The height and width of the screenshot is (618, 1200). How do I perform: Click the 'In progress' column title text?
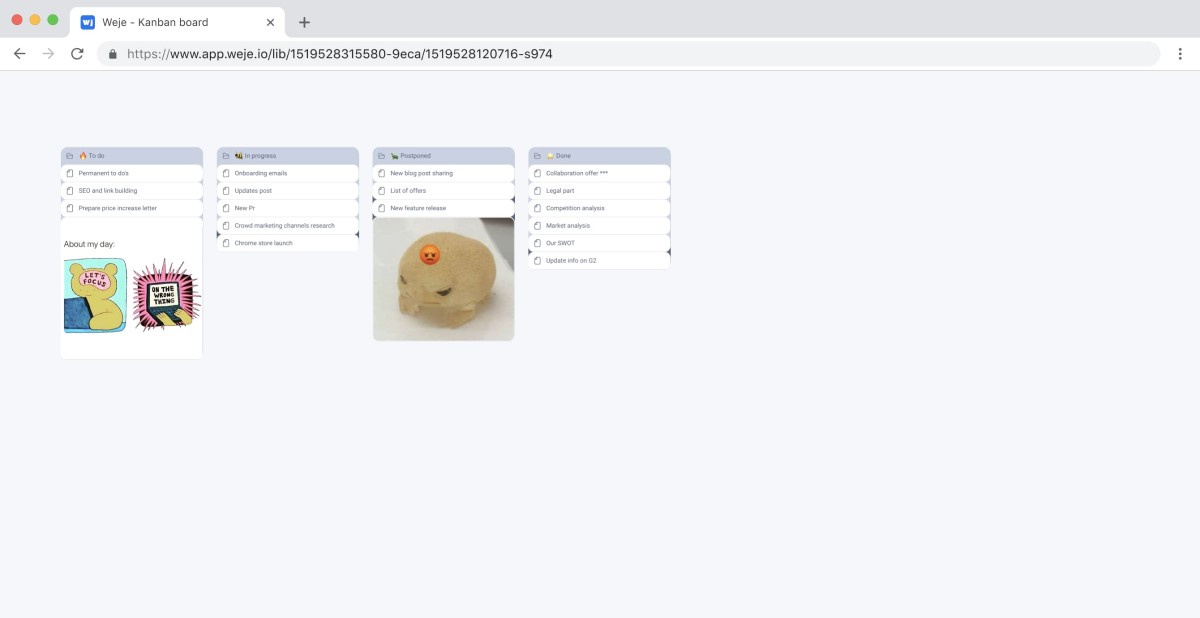[261, 156]
